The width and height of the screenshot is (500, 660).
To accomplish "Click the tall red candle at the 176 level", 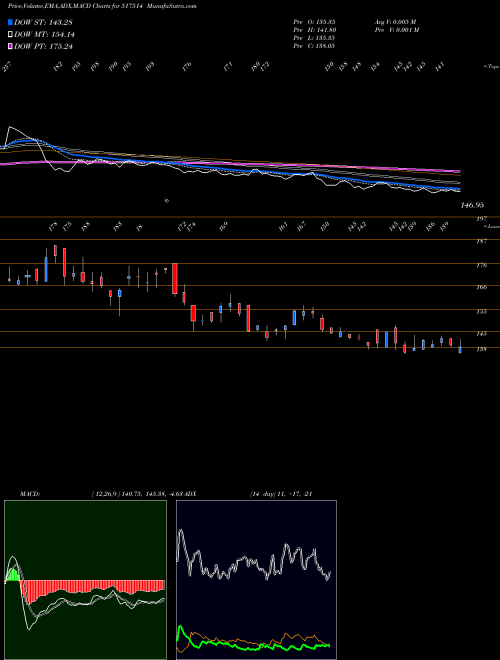I will 175,278.
